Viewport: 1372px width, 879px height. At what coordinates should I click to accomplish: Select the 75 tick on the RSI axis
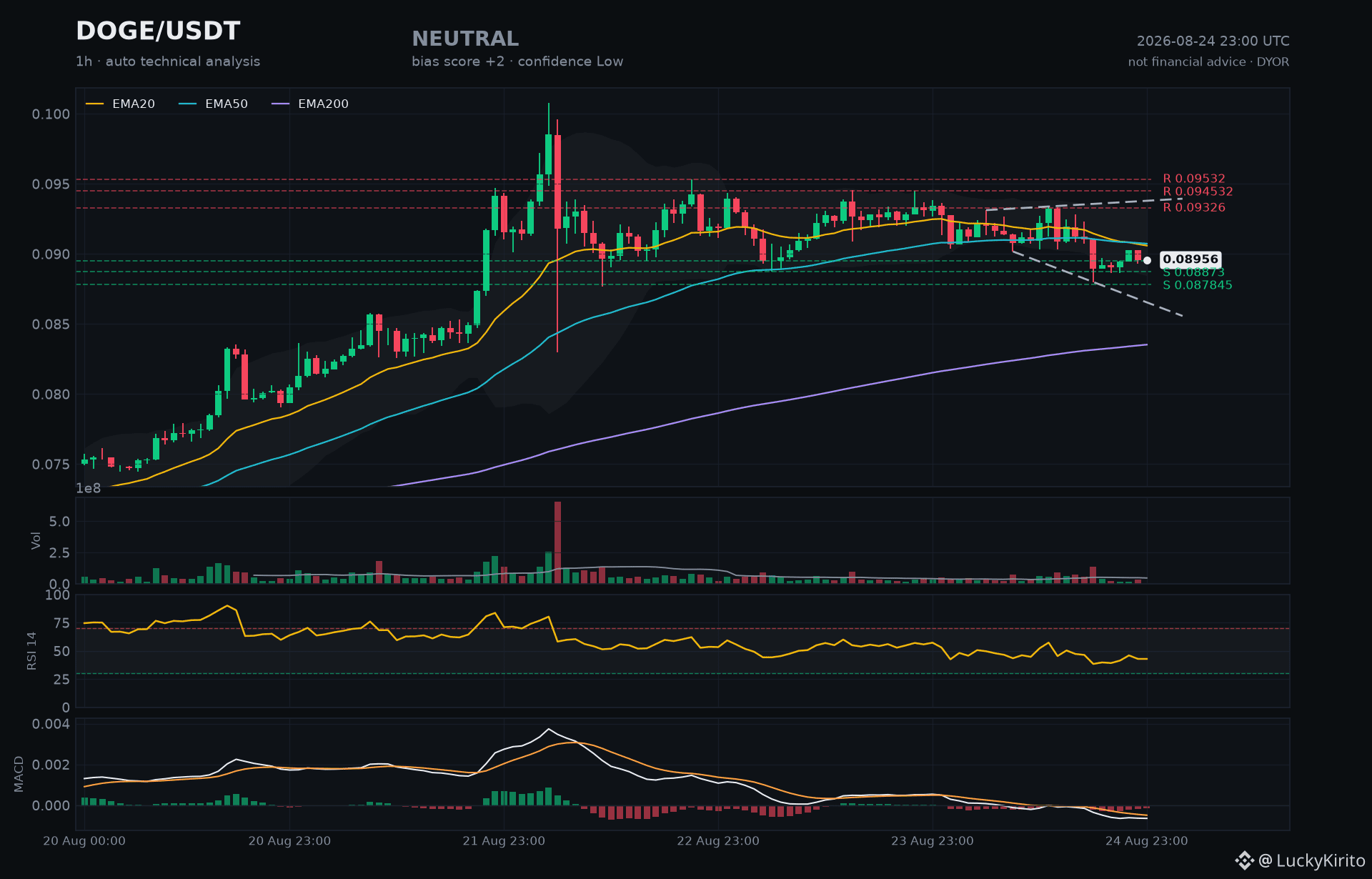coord(62,623)
